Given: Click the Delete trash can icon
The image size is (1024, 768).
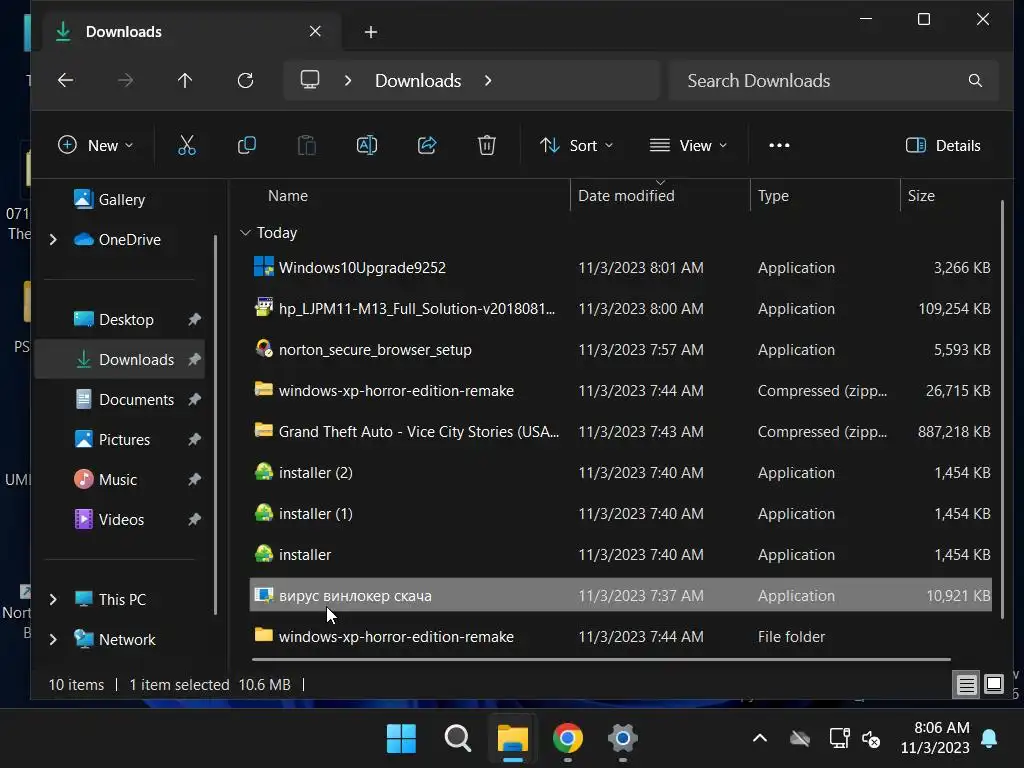Looking at the screenshot, I should (487, 145).
